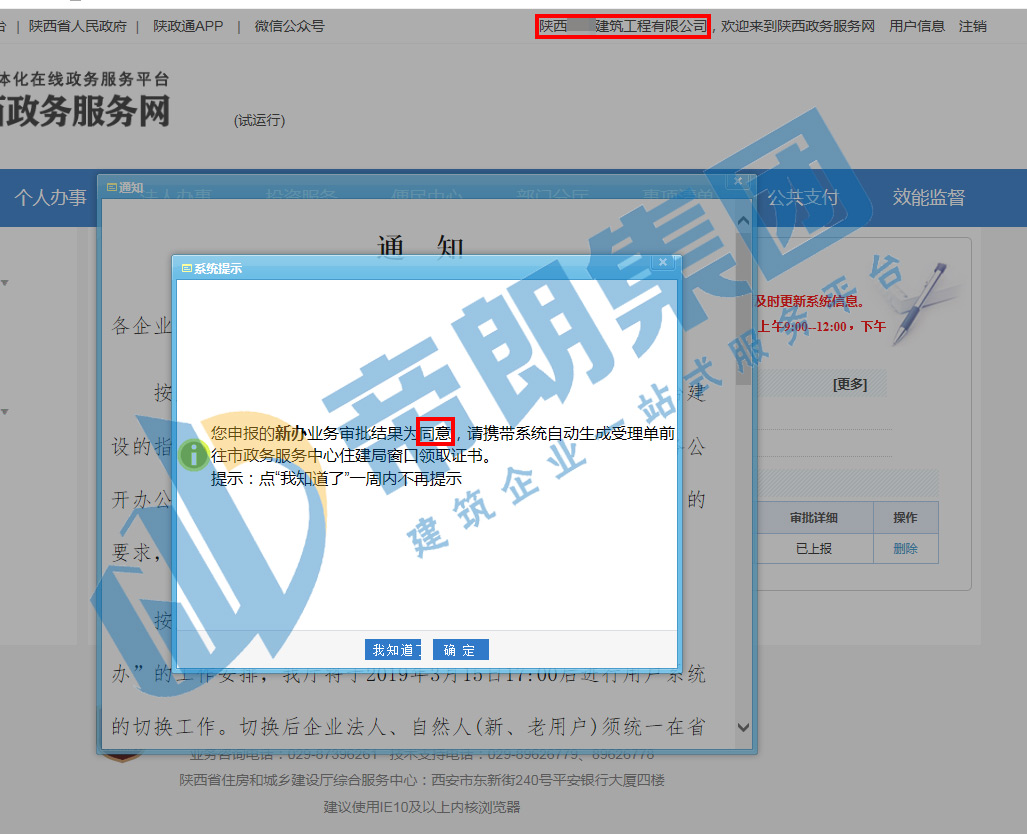Open the 陕政通APP link
The image size is (1027, 834).
pyautogui.click(x=188, y=26)
